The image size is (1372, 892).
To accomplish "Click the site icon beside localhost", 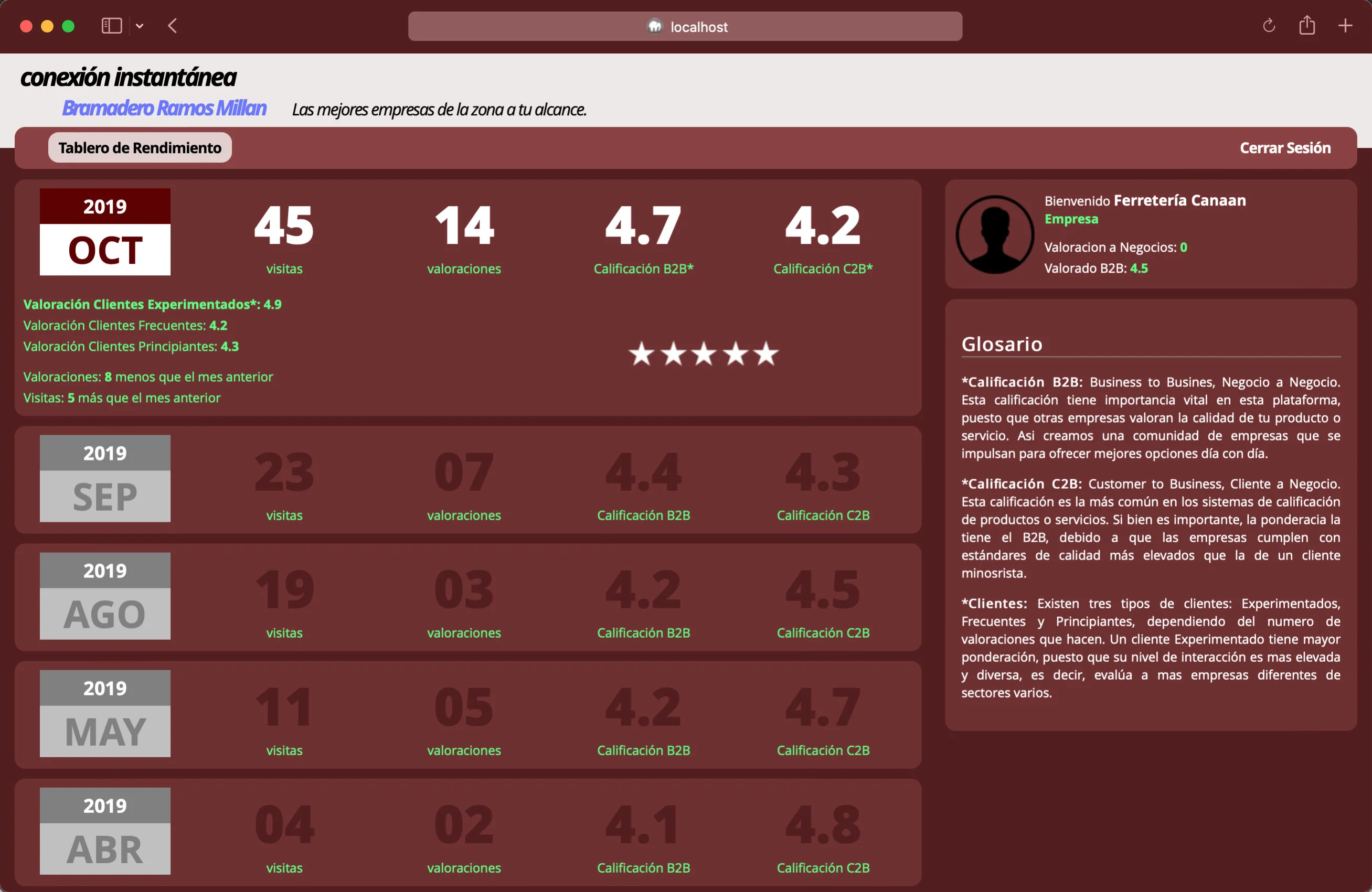I will point(654,27).
